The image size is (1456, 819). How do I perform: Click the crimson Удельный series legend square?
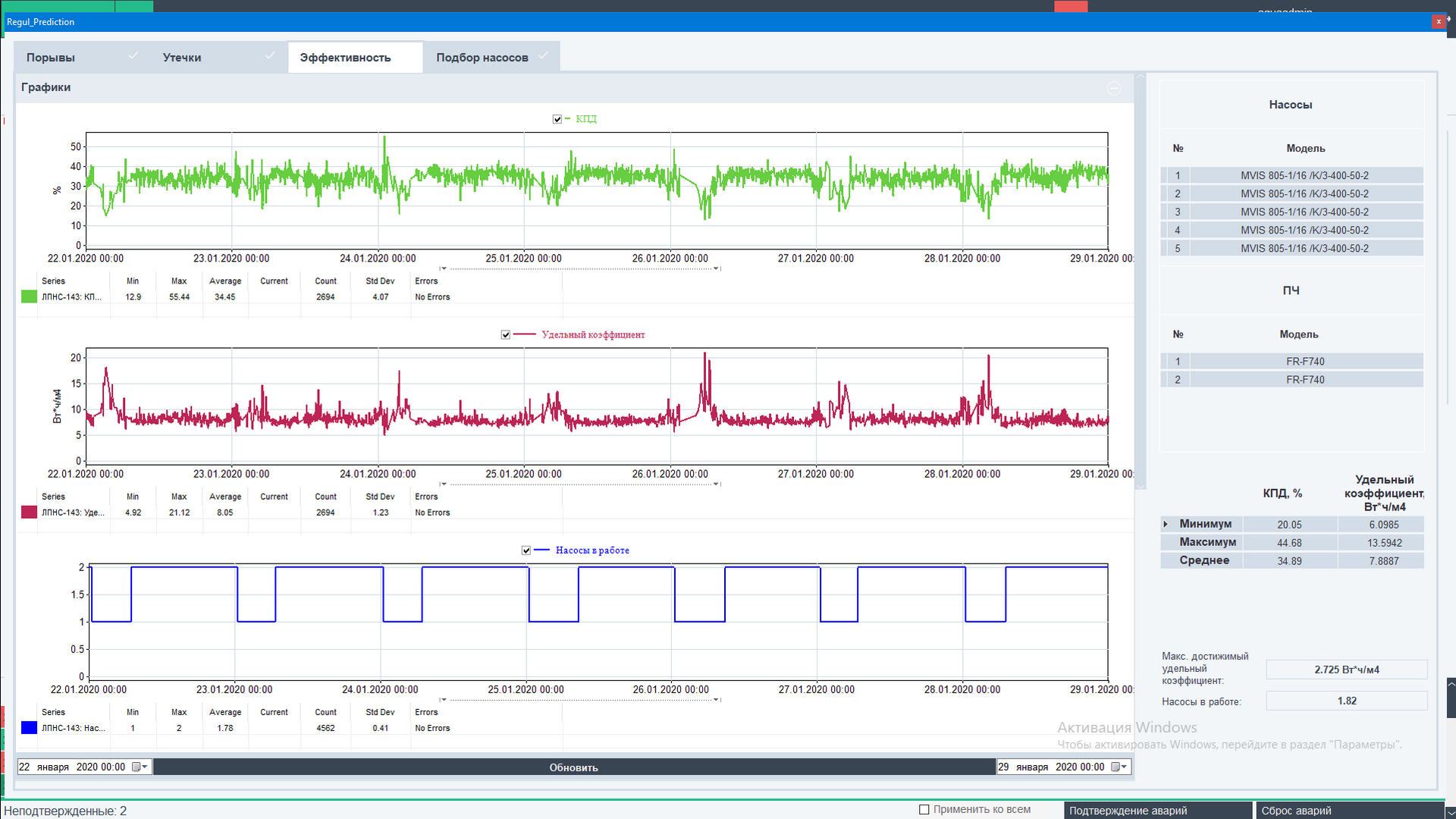[29, 513]
